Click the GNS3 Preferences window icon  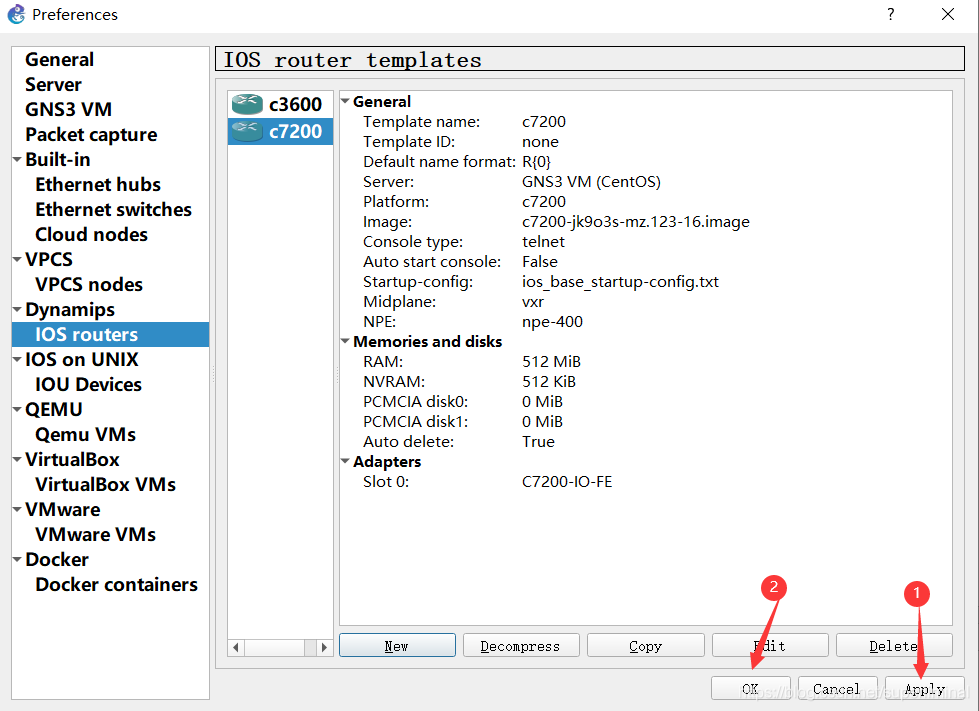[16, 14]
